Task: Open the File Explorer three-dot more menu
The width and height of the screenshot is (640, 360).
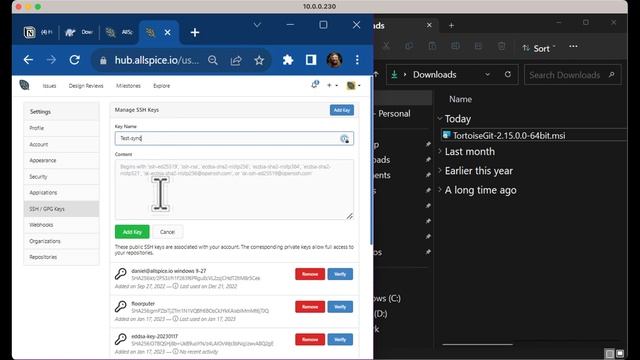Action: [x=573, y=46]
